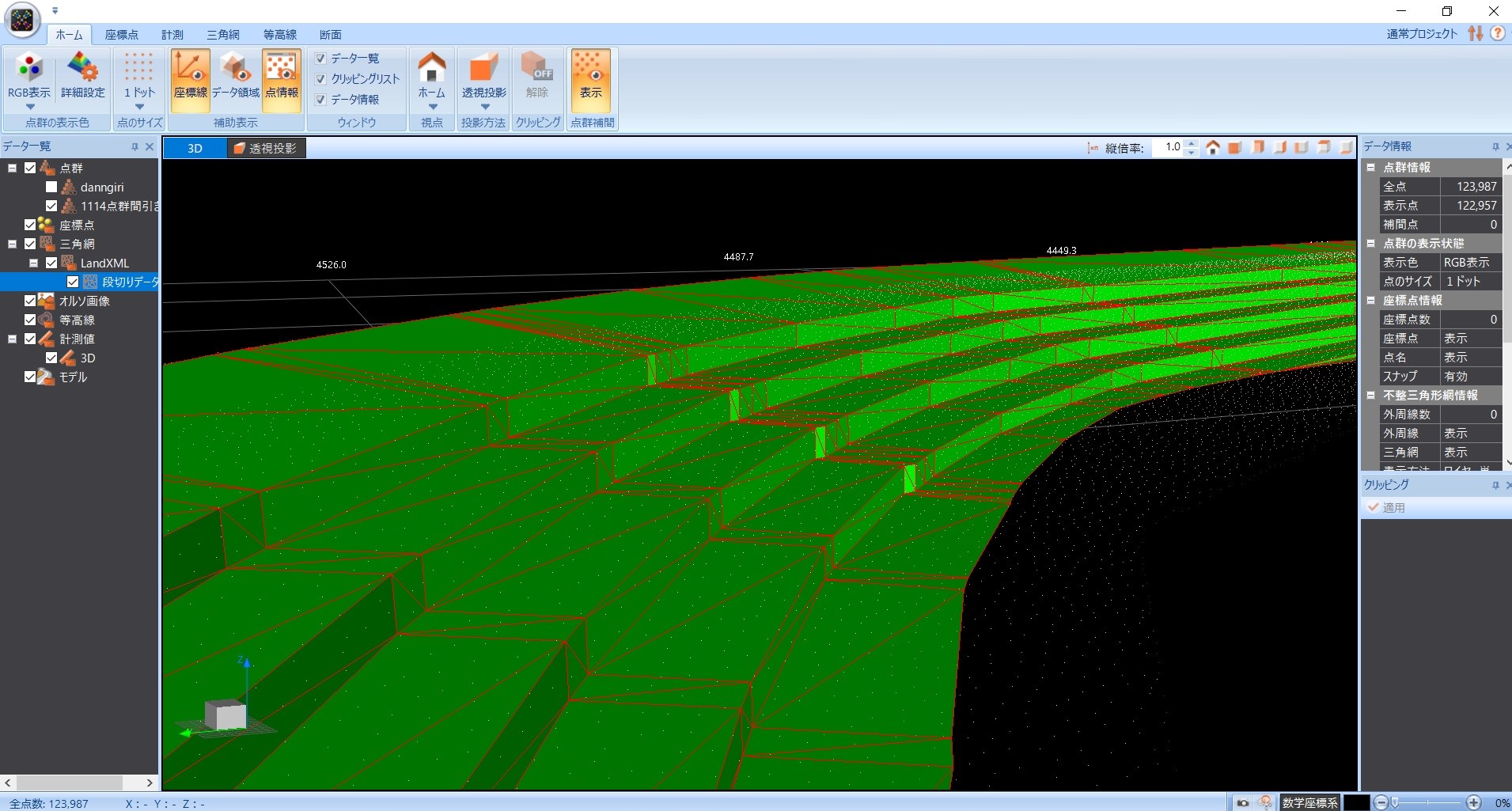The height and width of the screenshot is (811, 1512).
Task: Click the 縦倍率 value input field
Action: (1168, 147)
